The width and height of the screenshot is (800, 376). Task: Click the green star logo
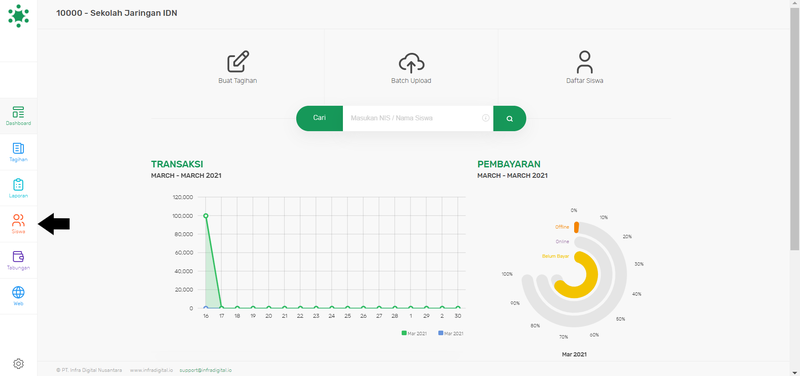pyautogui.click(x=18, y=15)
